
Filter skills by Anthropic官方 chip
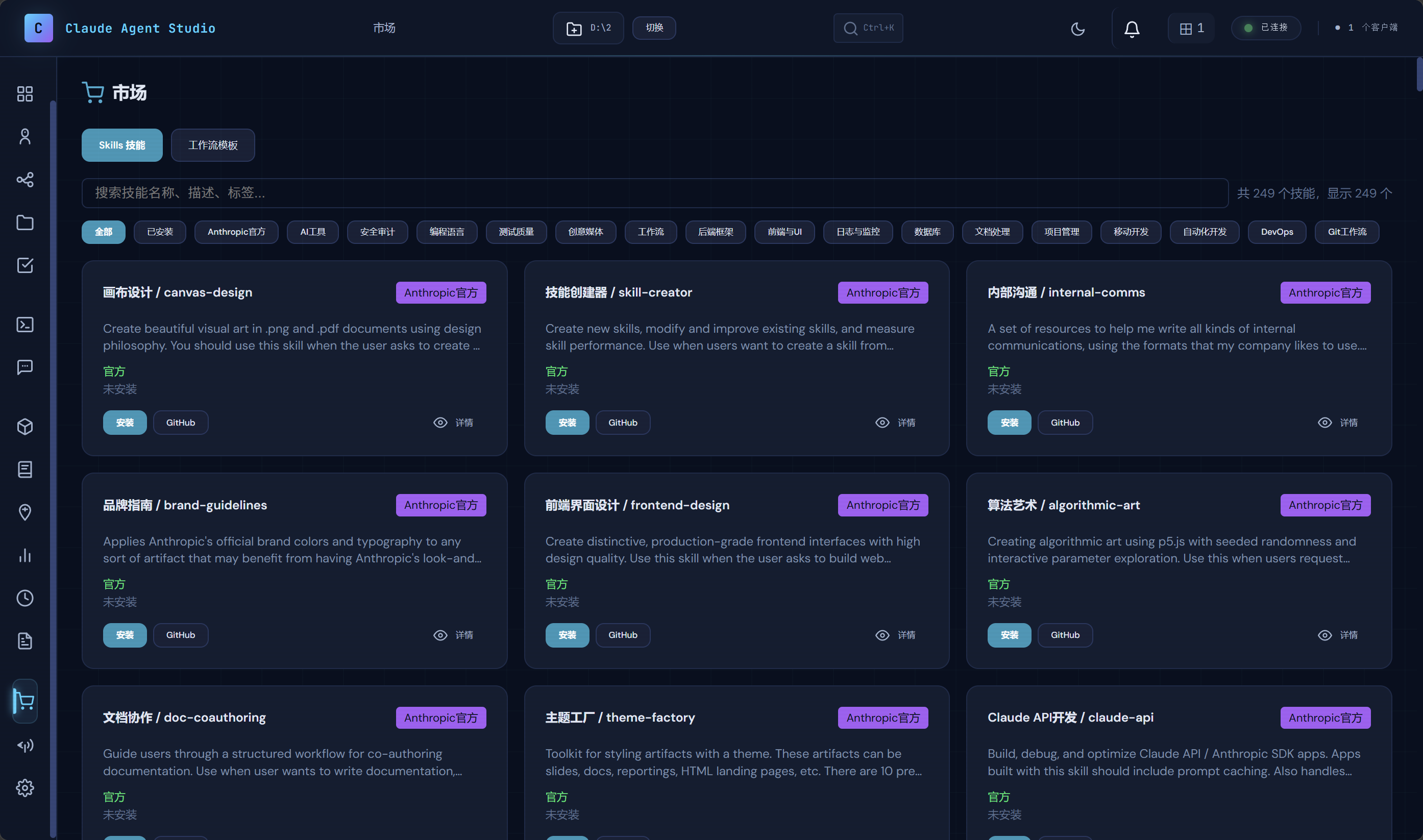click(x=237, y=232)
